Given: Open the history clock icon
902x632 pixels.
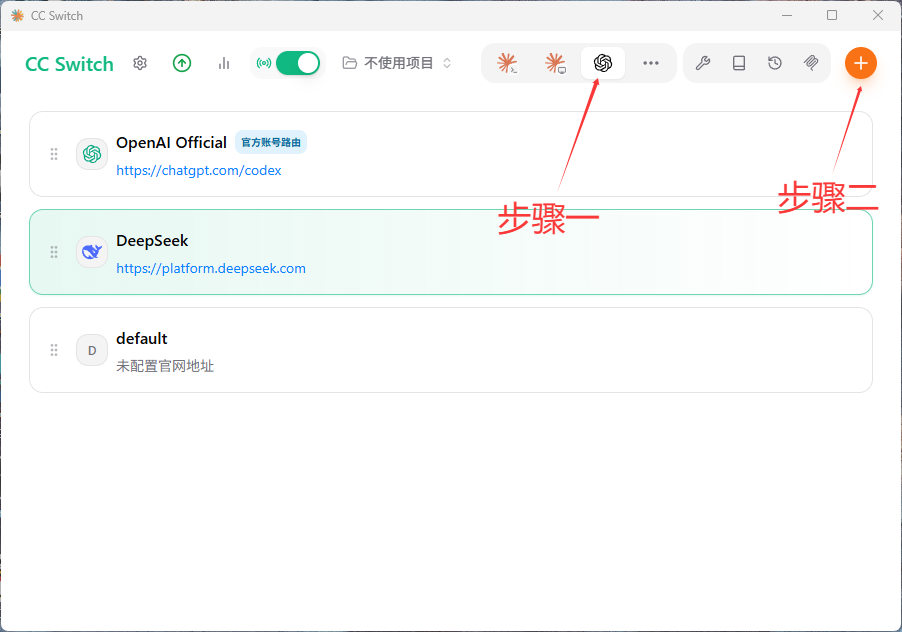Looking at the screenshot, I should [775, 63].
